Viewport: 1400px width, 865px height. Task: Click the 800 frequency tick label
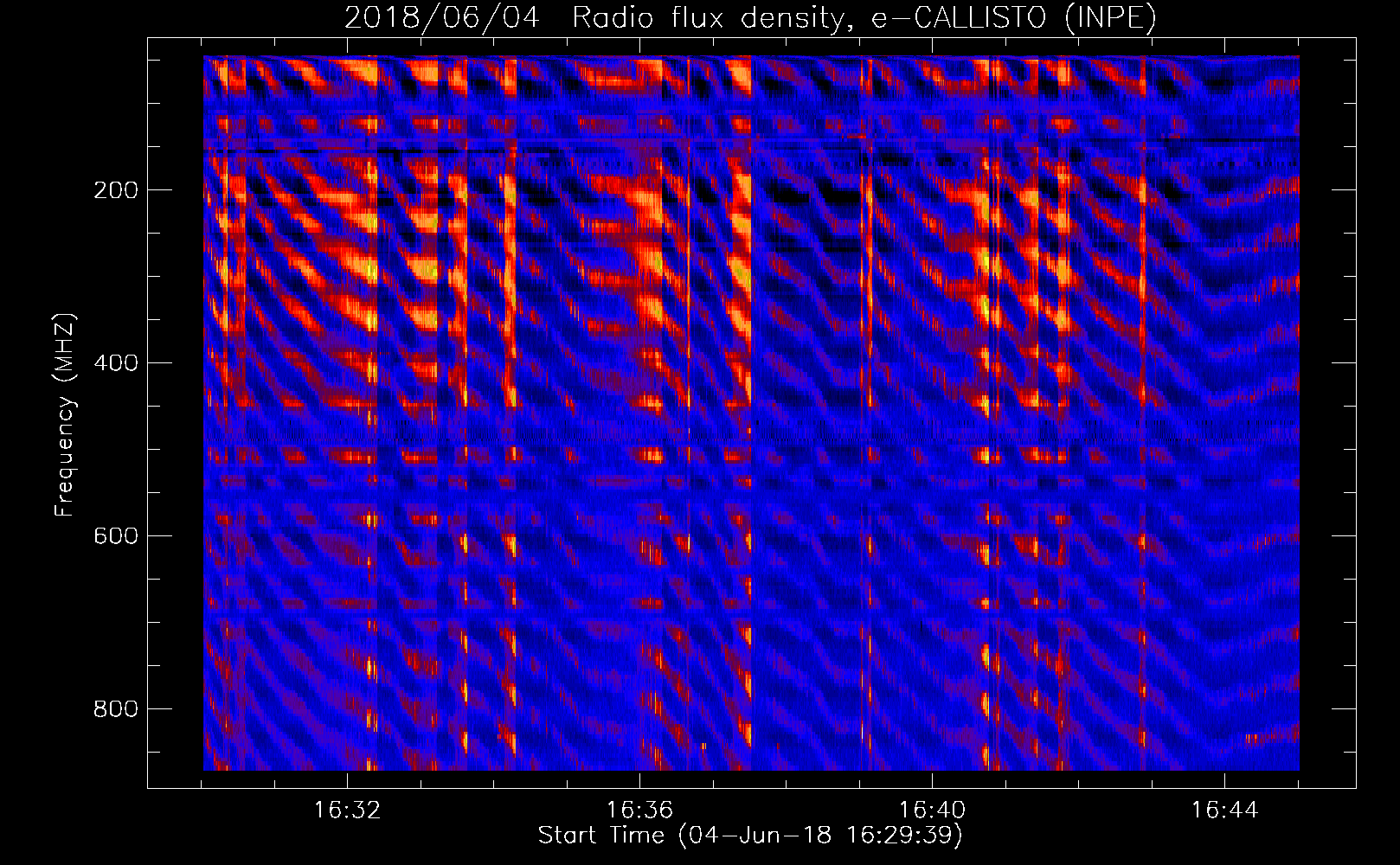116,709
